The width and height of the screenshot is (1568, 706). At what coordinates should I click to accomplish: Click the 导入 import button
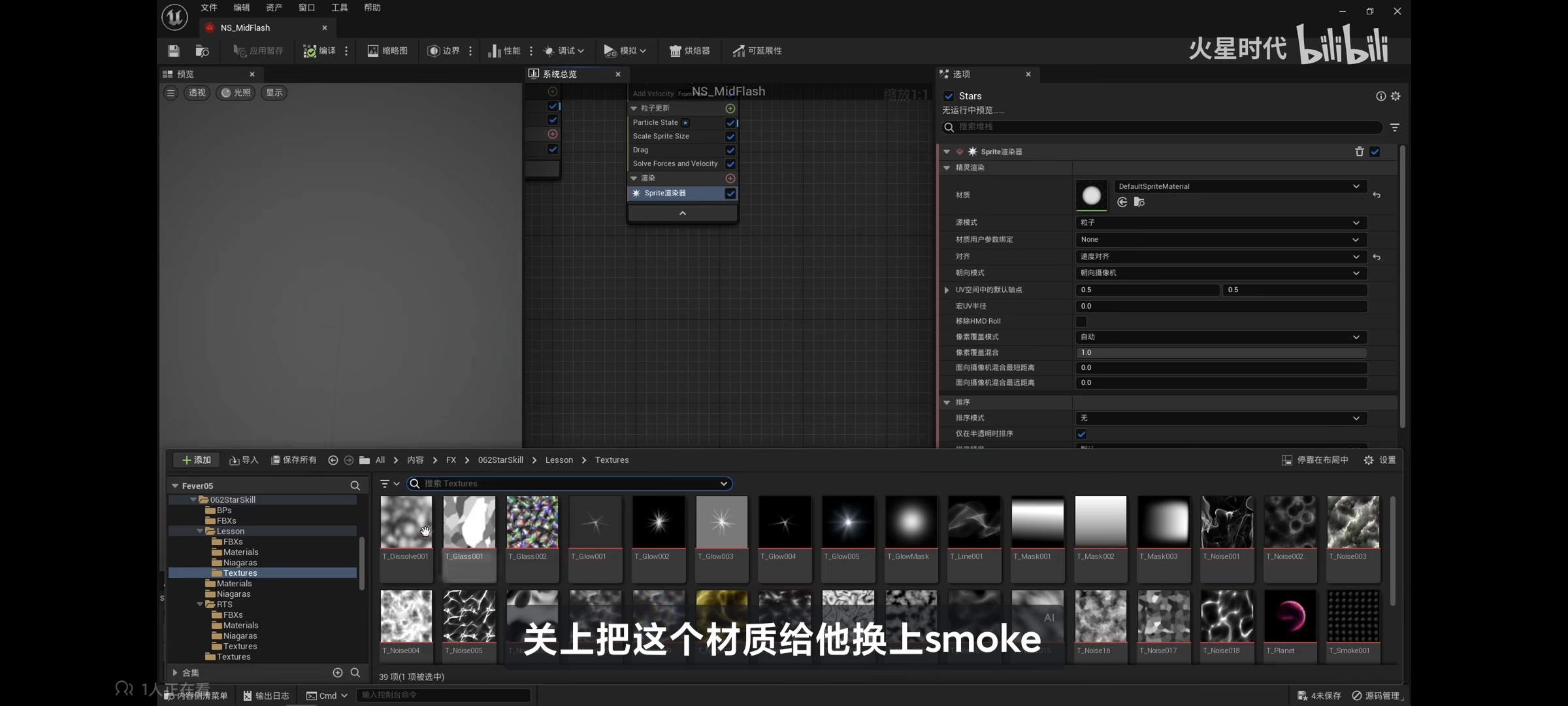pos(244,460)
